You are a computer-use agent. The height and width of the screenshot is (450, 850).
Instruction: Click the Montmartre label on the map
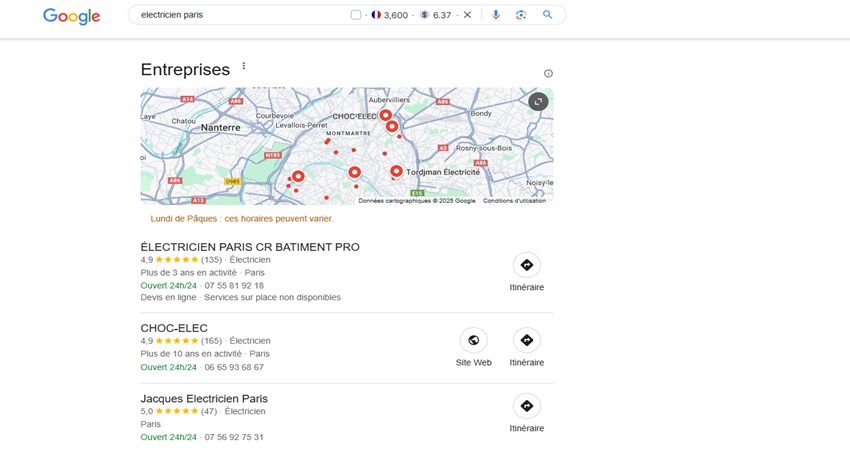coord(349,133)
